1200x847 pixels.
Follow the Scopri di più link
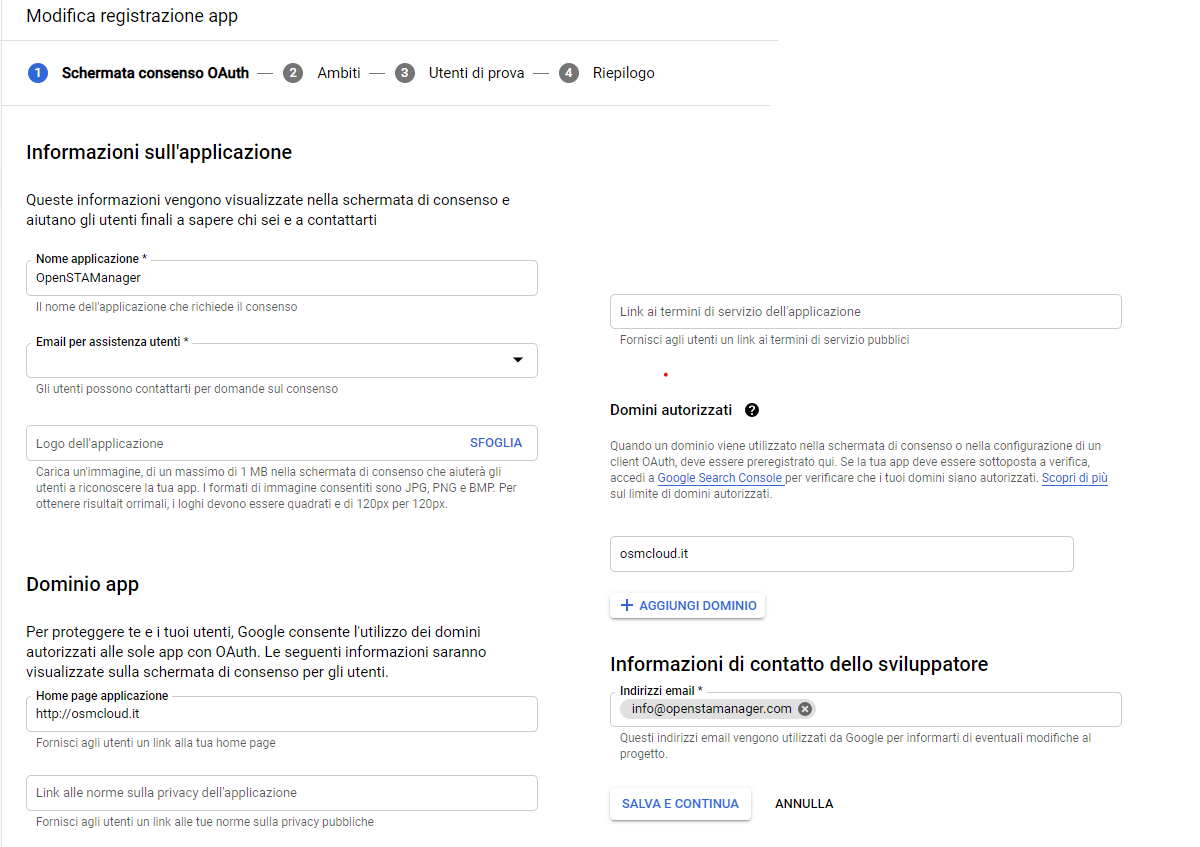tap(1074, 479)
